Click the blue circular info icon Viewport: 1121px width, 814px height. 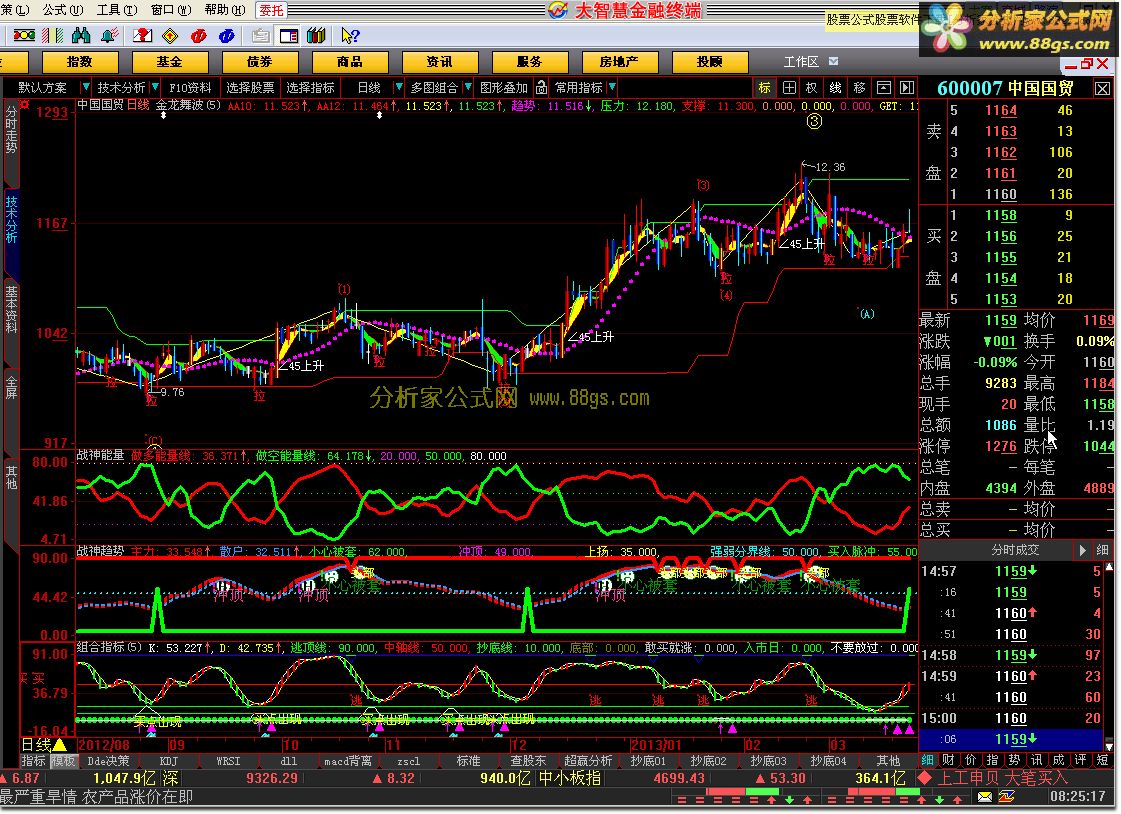point(227,35)
